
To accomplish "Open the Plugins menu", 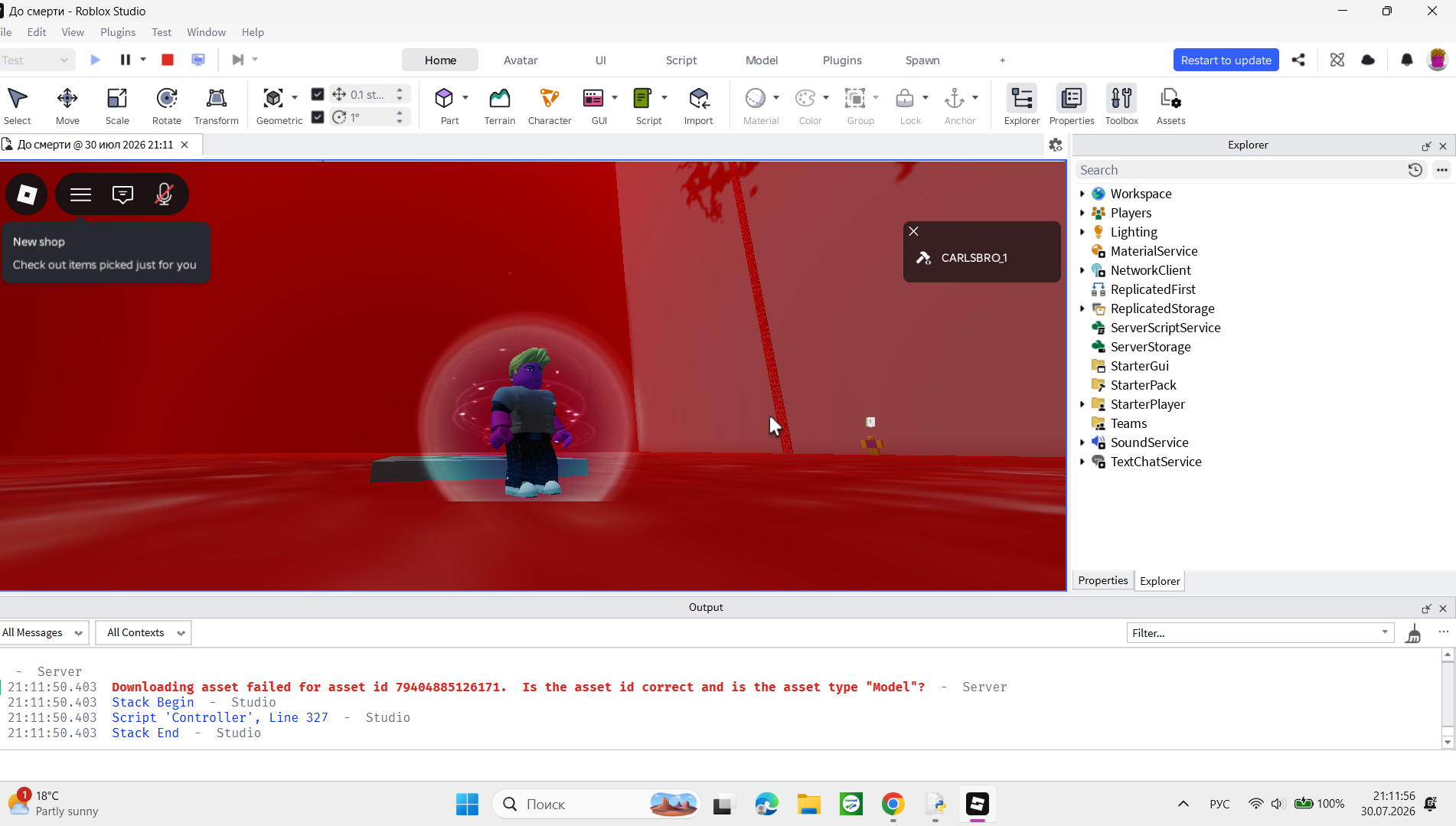I will point(118,32).
